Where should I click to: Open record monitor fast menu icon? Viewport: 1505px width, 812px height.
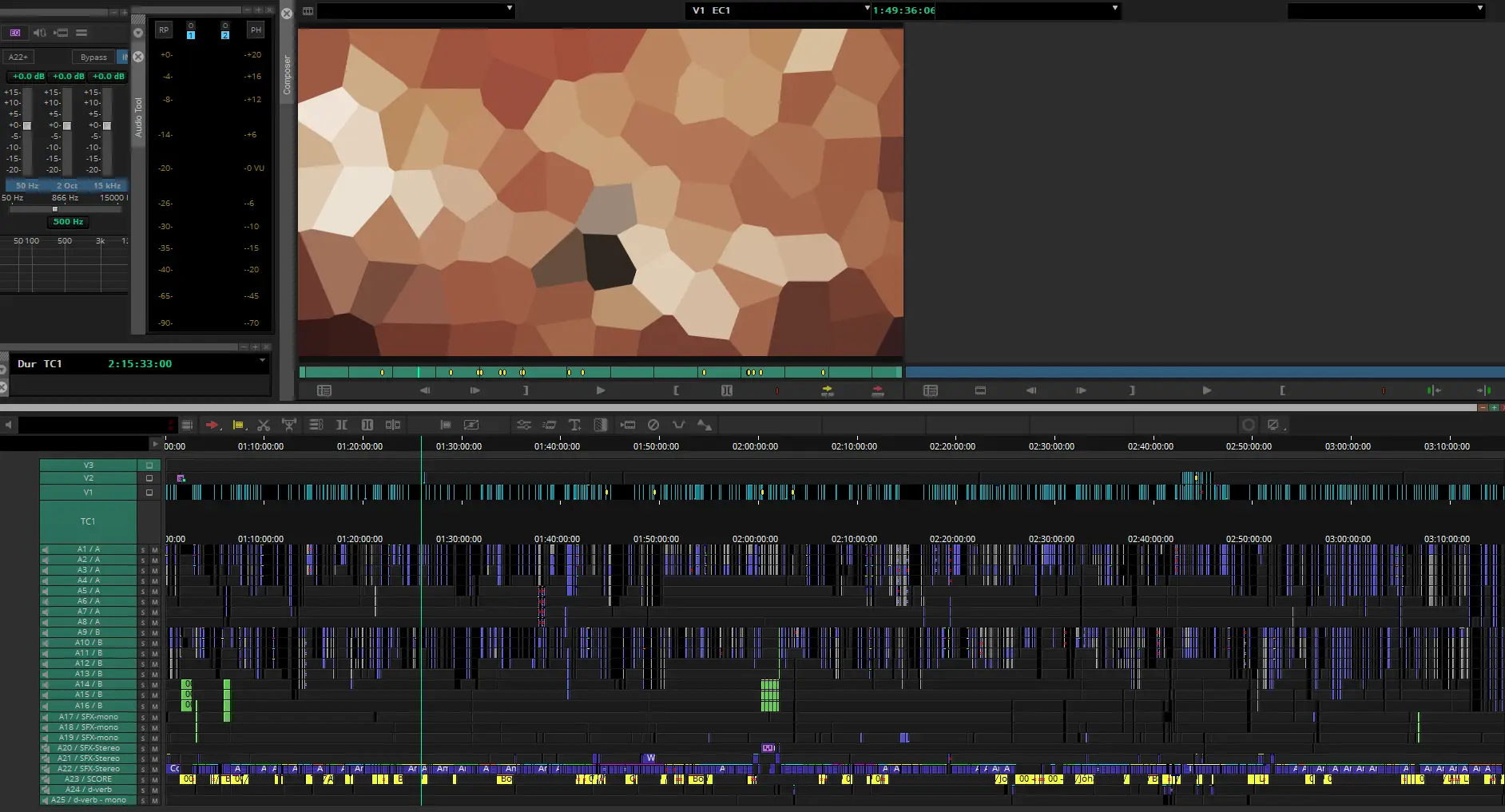tap(930, 390)
